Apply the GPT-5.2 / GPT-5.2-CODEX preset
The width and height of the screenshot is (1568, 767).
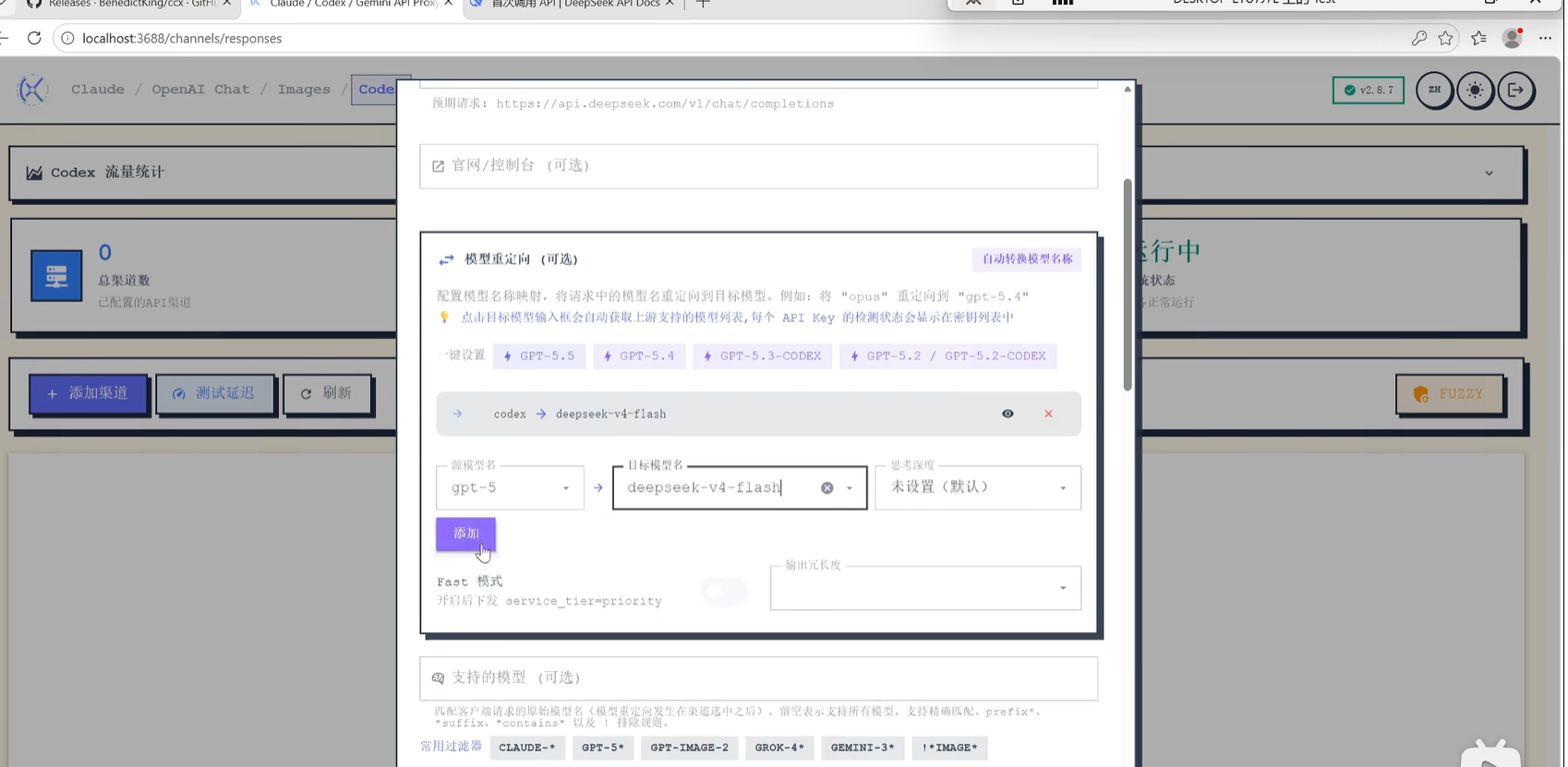click(948, 356)
